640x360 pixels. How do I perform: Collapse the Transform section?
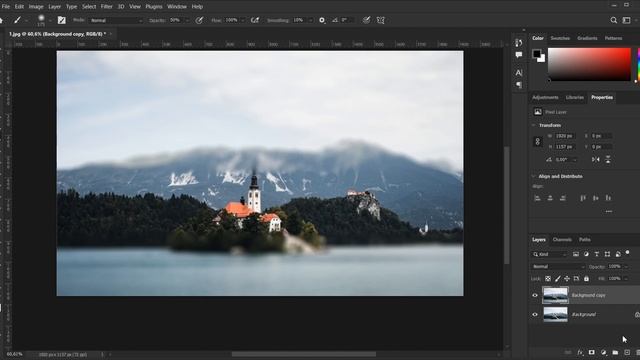coord(533,125)
